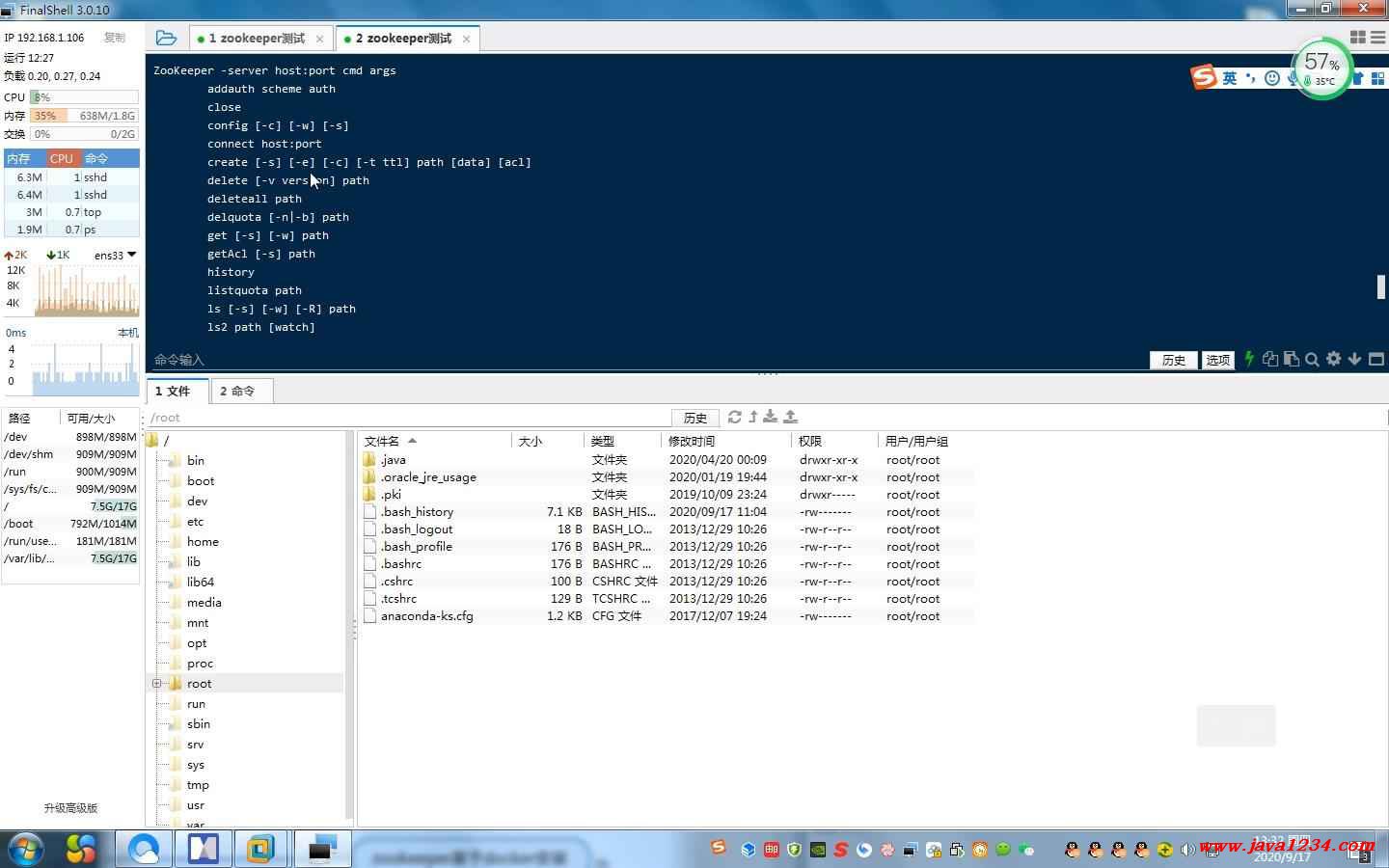Open path 历史 button in file panel

point(695,418)
